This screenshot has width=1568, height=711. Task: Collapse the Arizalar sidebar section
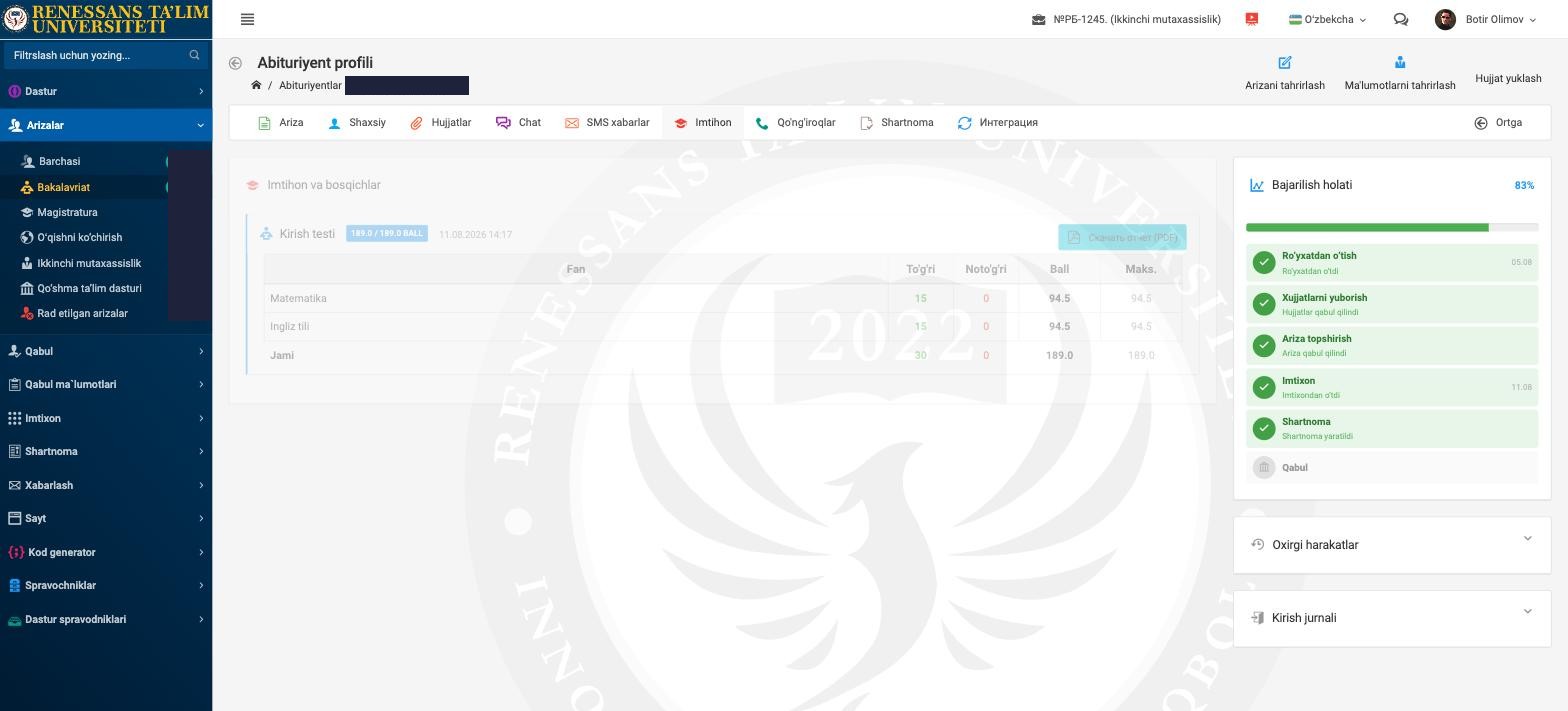coord(106,125)
